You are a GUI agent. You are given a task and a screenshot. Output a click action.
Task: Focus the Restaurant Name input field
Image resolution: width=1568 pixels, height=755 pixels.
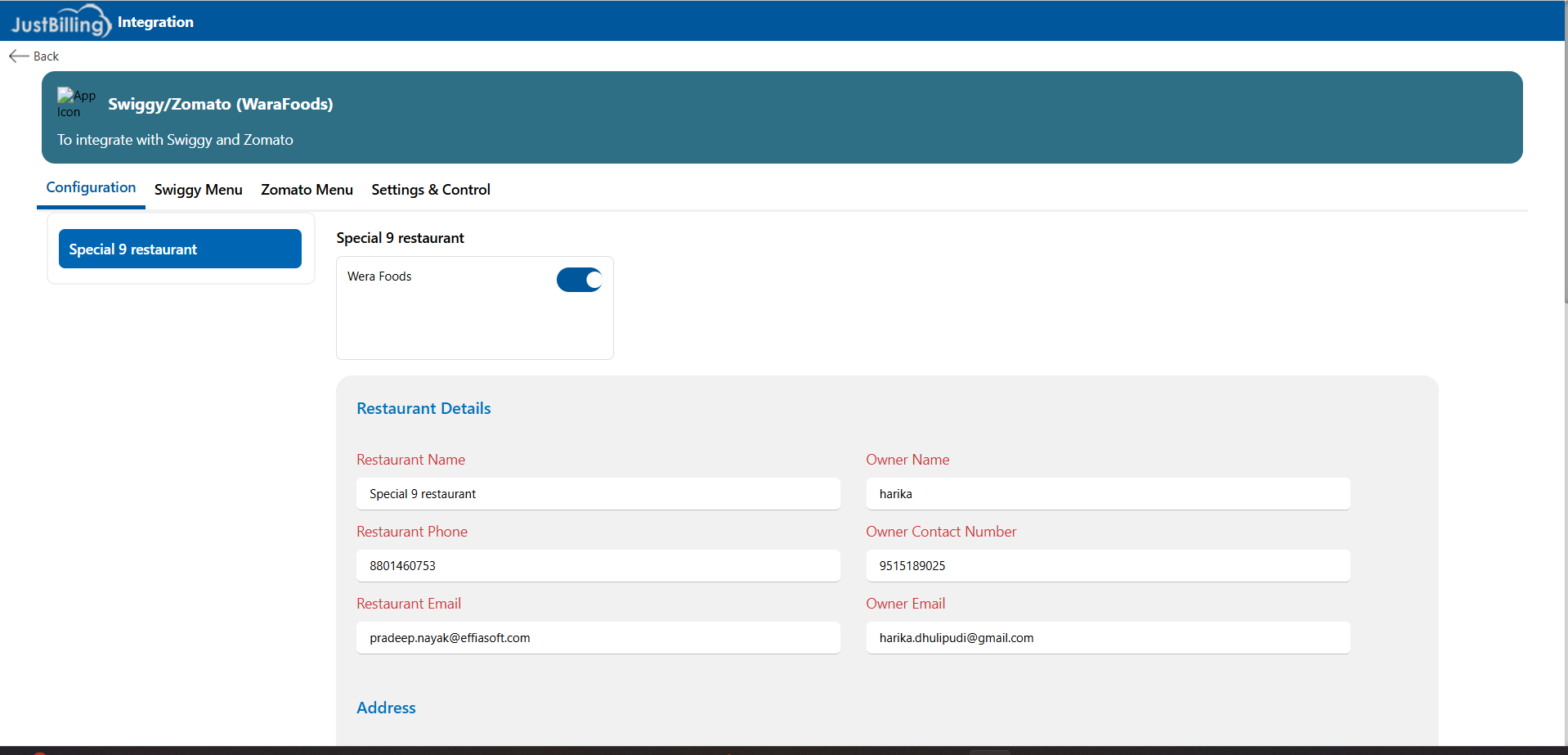point(598,494)
